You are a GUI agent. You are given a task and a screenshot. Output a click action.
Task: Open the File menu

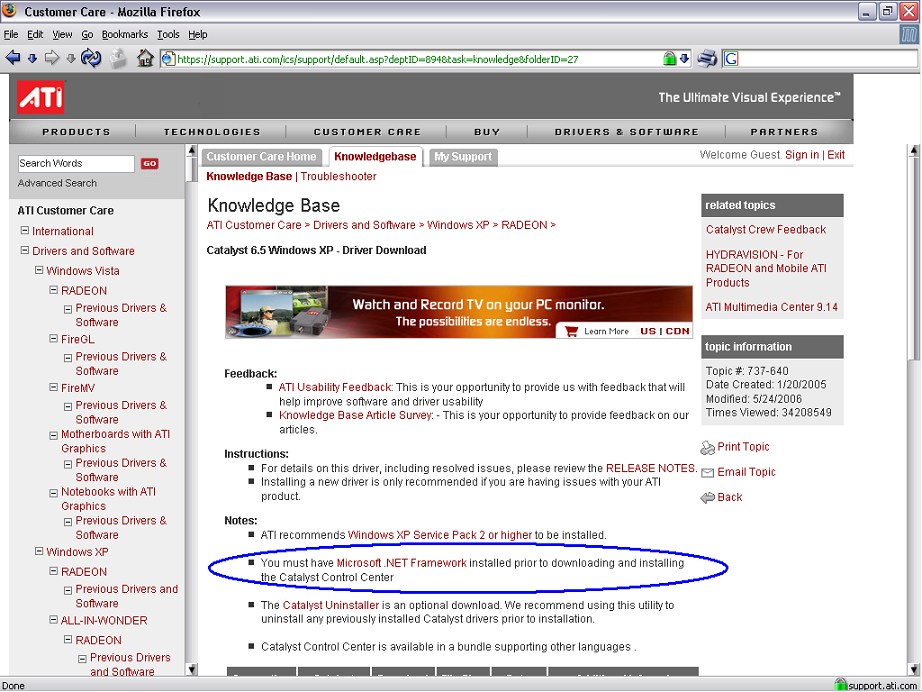(x=11, y=35)
